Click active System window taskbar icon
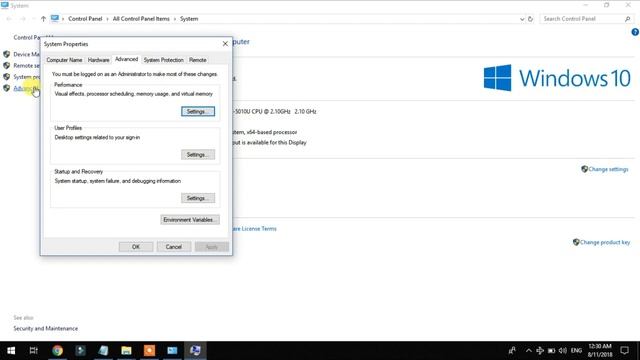The width and height of the screenshot is (640, 360). click(x=195, y=351)
